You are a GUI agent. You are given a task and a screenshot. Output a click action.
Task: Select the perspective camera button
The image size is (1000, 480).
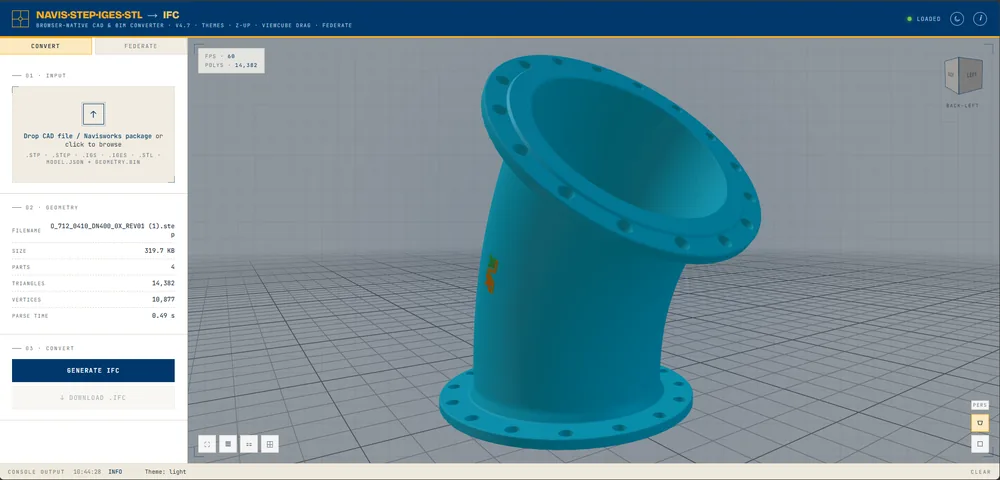(x=980, y=422)
